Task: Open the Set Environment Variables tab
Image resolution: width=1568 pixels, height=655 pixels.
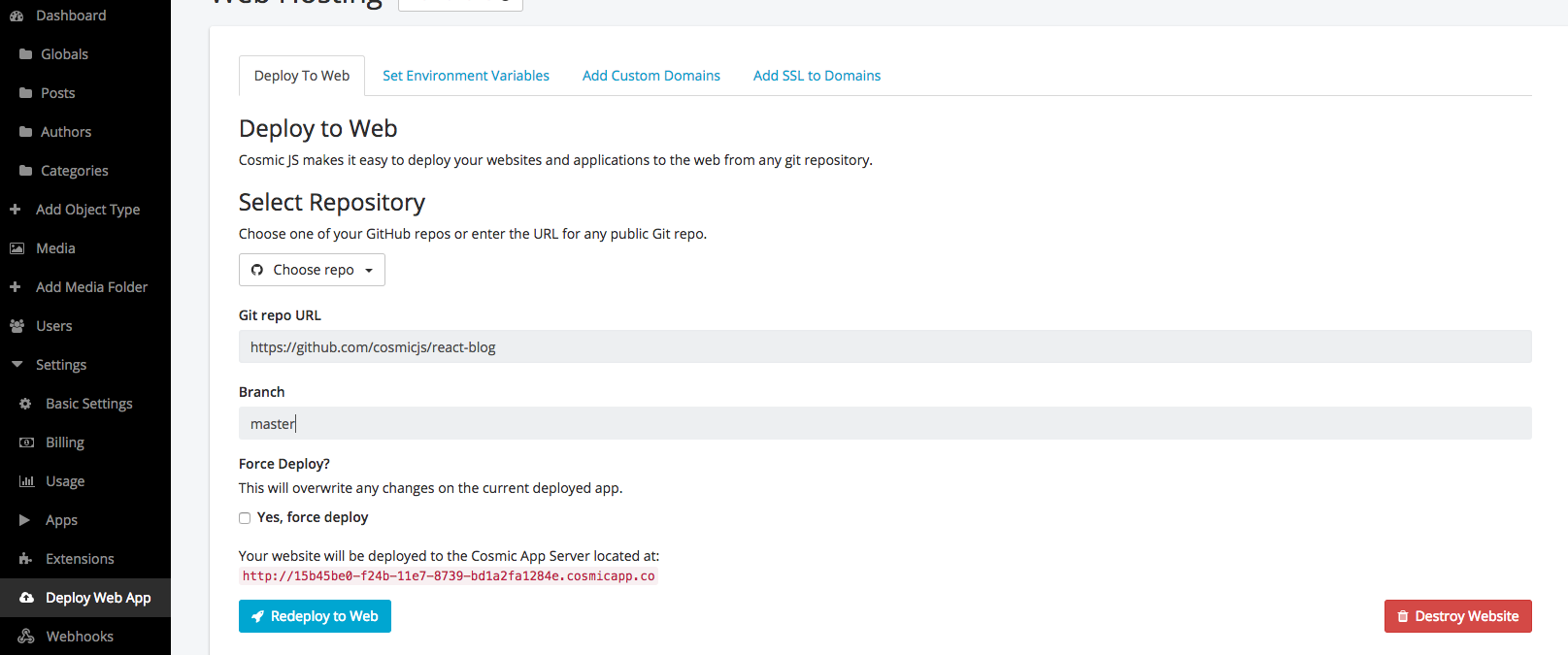Action: tap(466, 76)
